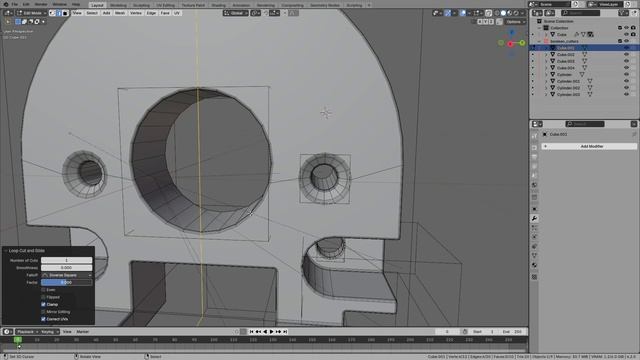Click the blue Z axis on navigation gizmo
Screen dimensions: 640x360
512,32
